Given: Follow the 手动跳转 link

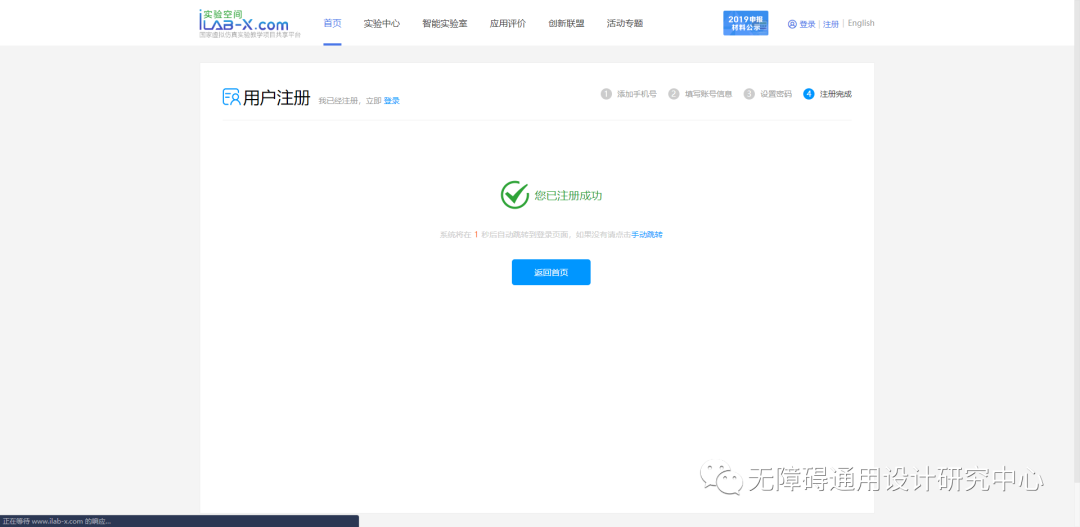Looking at the screenshot, I should tap(647, 235).
